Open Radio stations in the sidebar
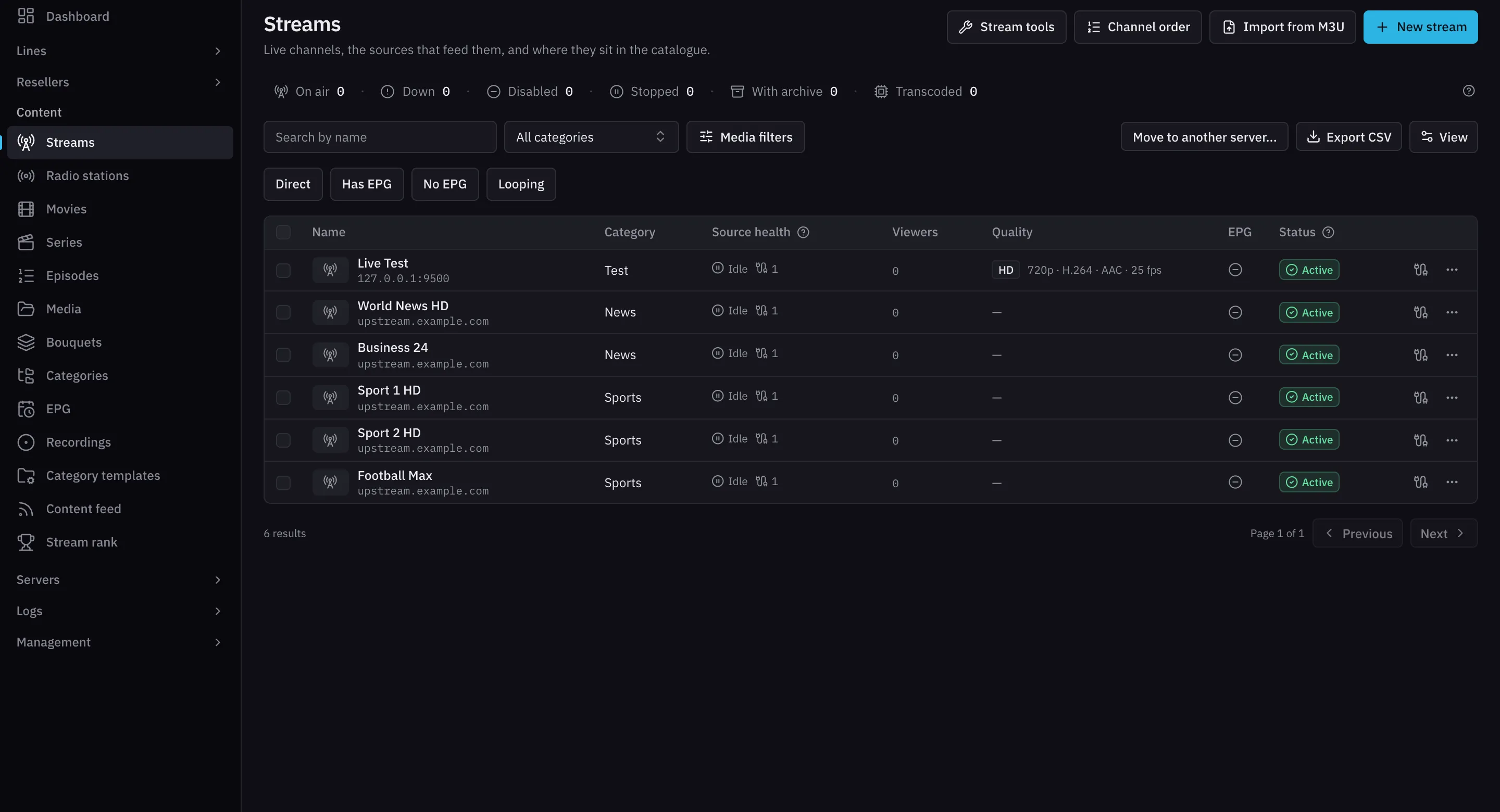Viewport: 1500px width, 812px height. click(x=120, y=176)
